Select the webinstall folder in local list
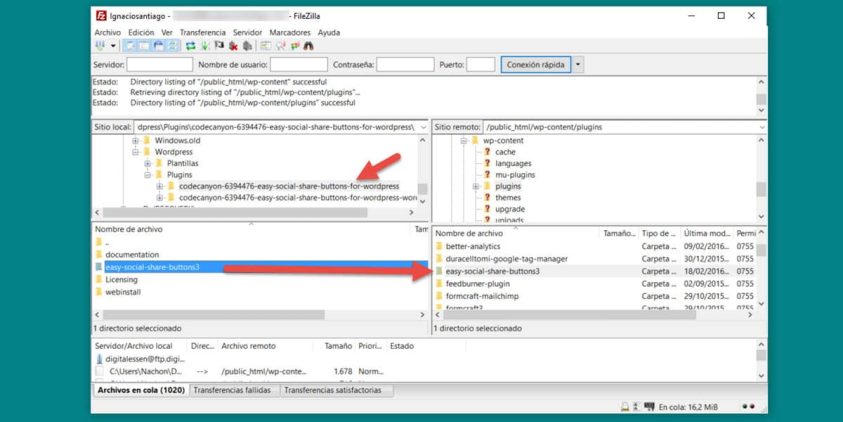843x422 pixels. point(123,292)
